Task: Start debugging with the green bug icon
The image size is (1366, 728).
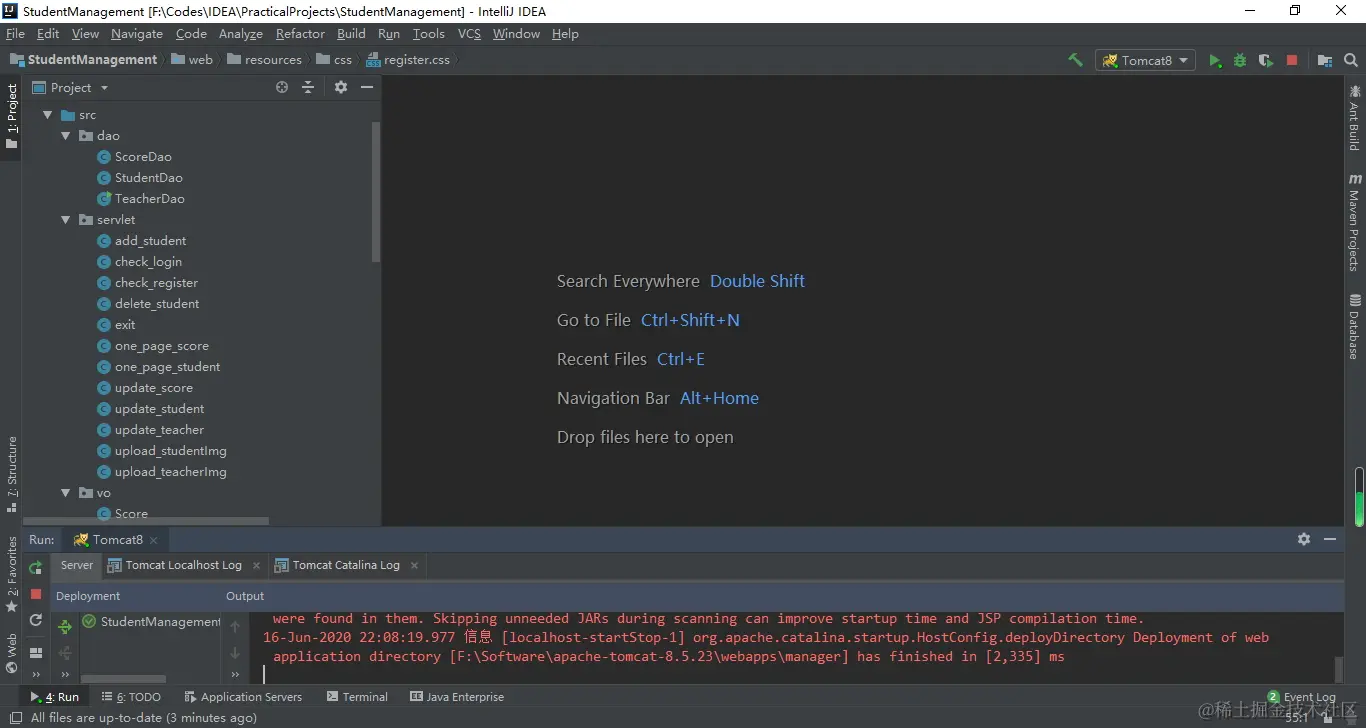Action: pyautogui.click(x=1240, y=60)
